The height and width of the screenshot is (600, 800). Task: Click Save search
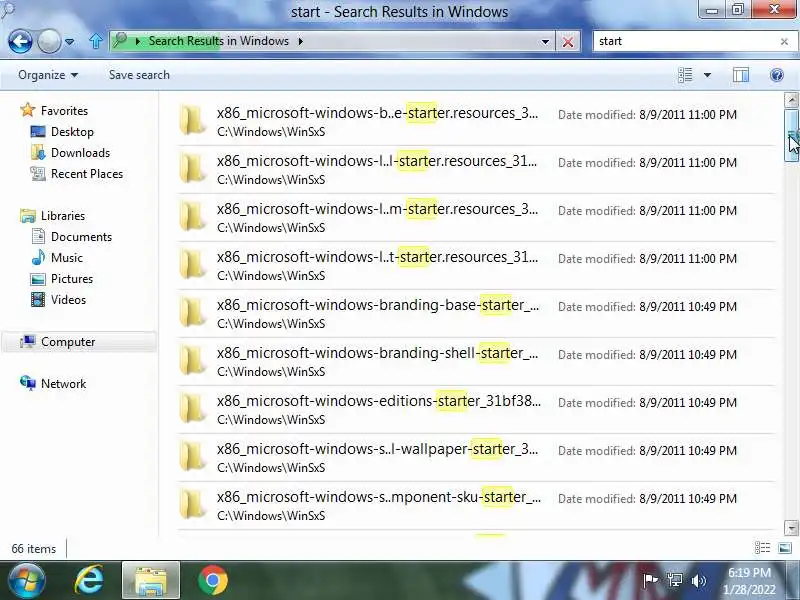[139, 75]
